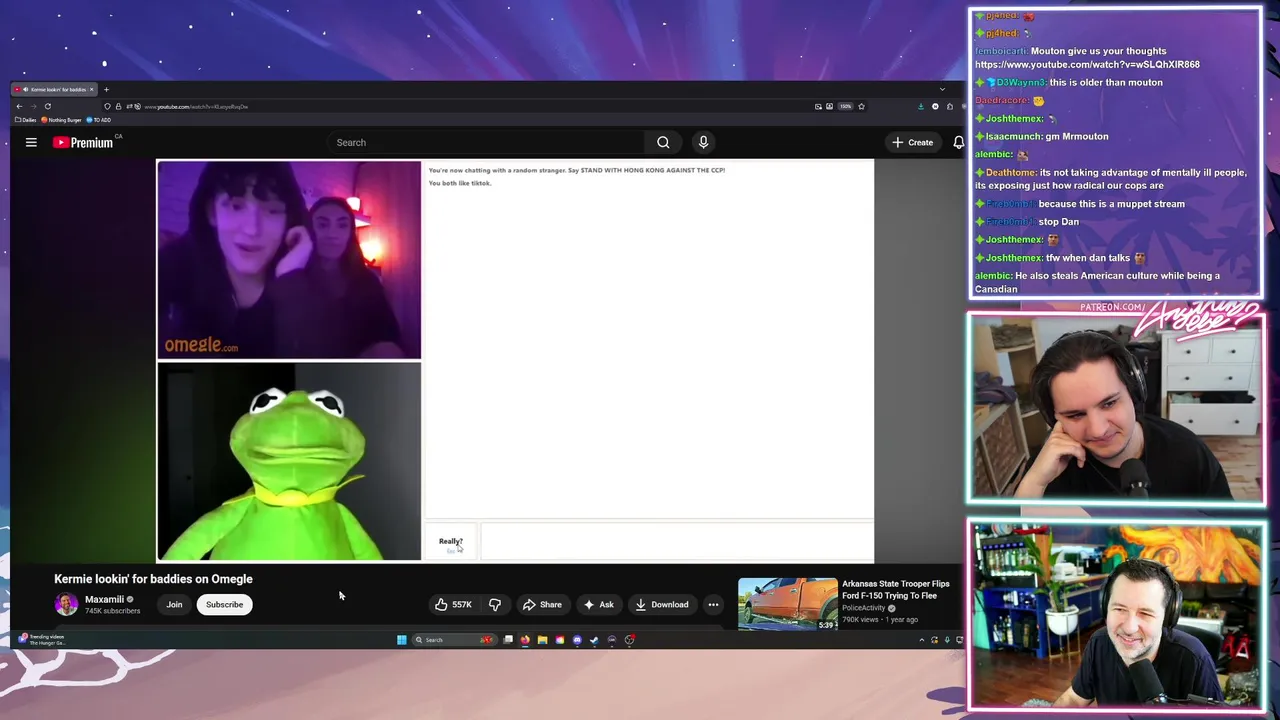Open Windows taskbar Search box
Viewport: 1280px width, 720px height.
tap(455, 640)
